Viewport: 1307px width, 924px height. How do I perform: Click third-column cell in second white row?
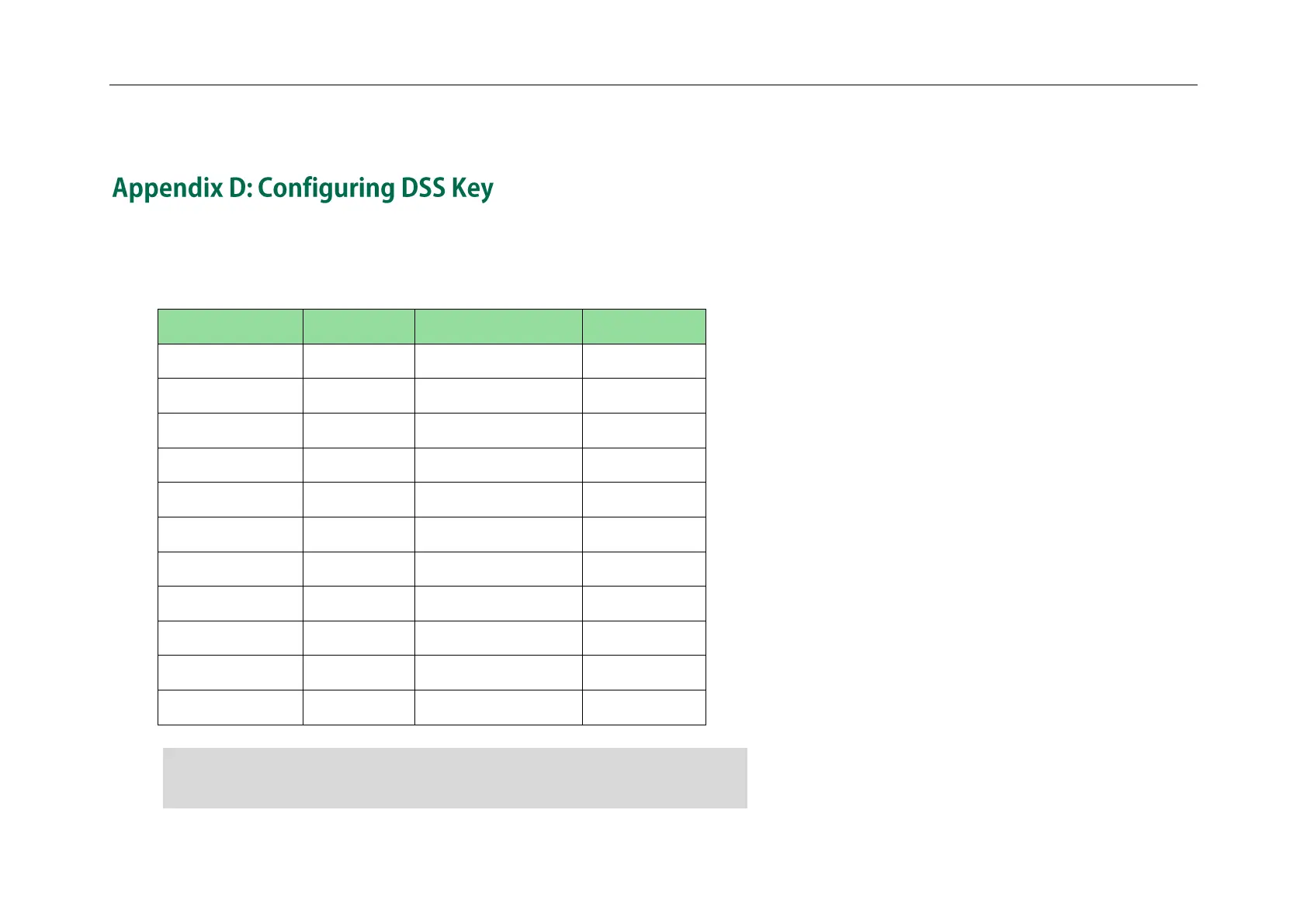coord(498,396)
